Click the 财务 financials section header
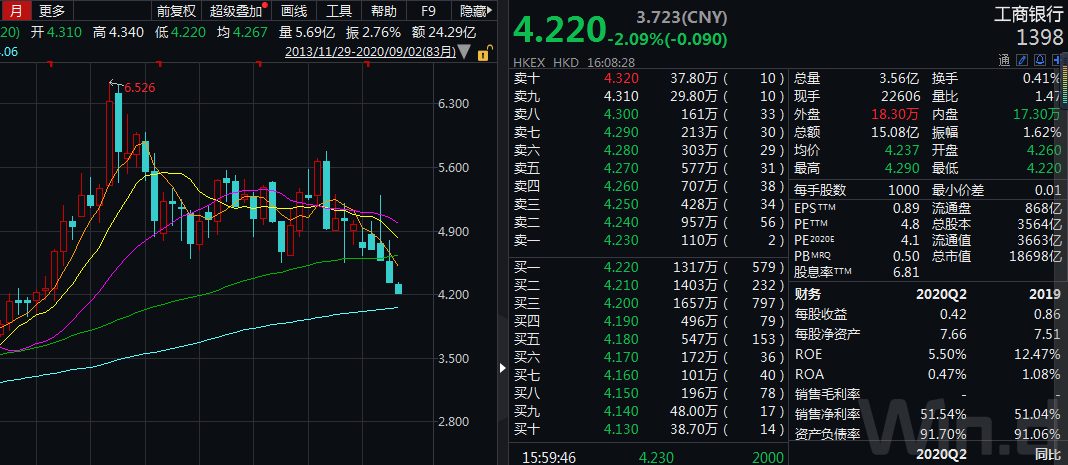This screenshot has height=465, width=1068. pos(808,294)
